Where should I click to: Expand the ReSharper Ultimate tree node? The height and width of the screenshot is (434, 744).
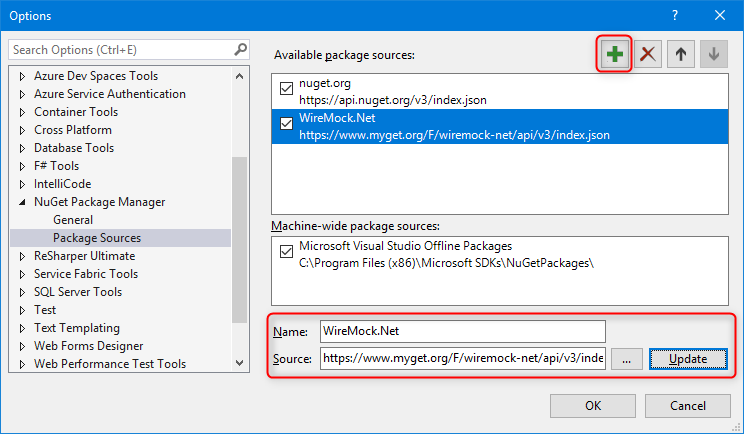tap(24, 256)
